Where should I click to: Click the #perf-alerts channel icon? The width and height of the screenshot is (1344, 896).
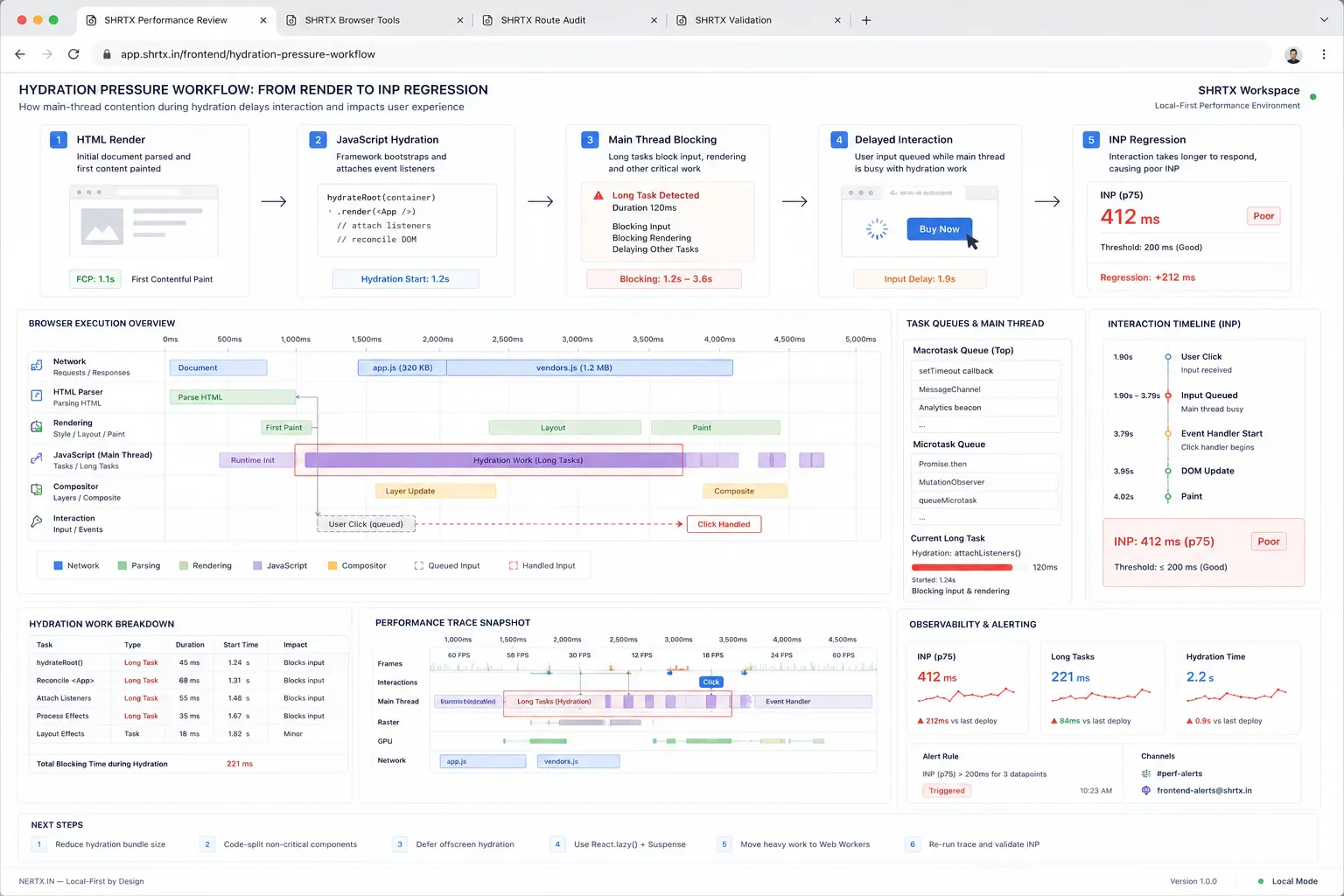coord(1146,773)
